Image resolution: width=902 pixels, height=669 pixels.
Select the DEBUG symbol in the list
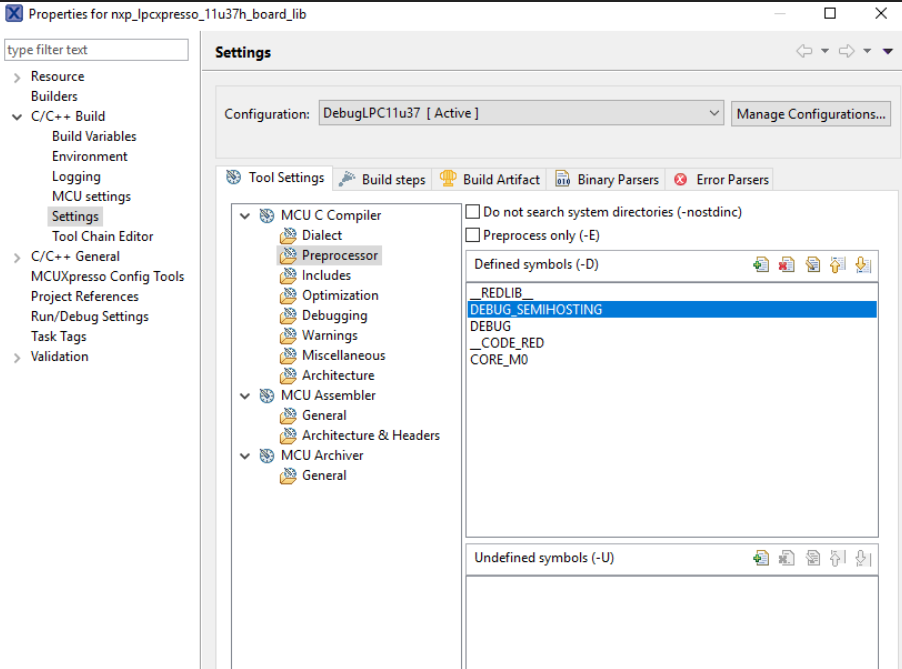491,326
